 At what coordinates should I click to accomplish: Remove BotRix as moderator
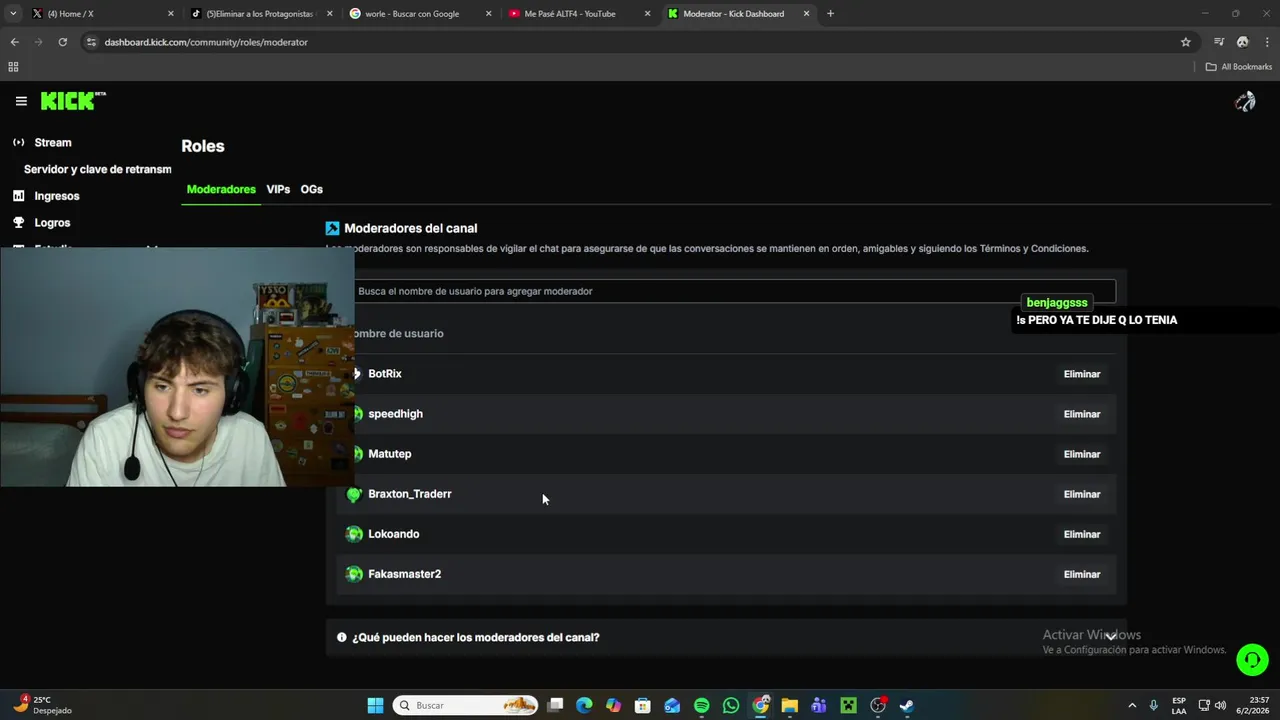pos(1082,374)
